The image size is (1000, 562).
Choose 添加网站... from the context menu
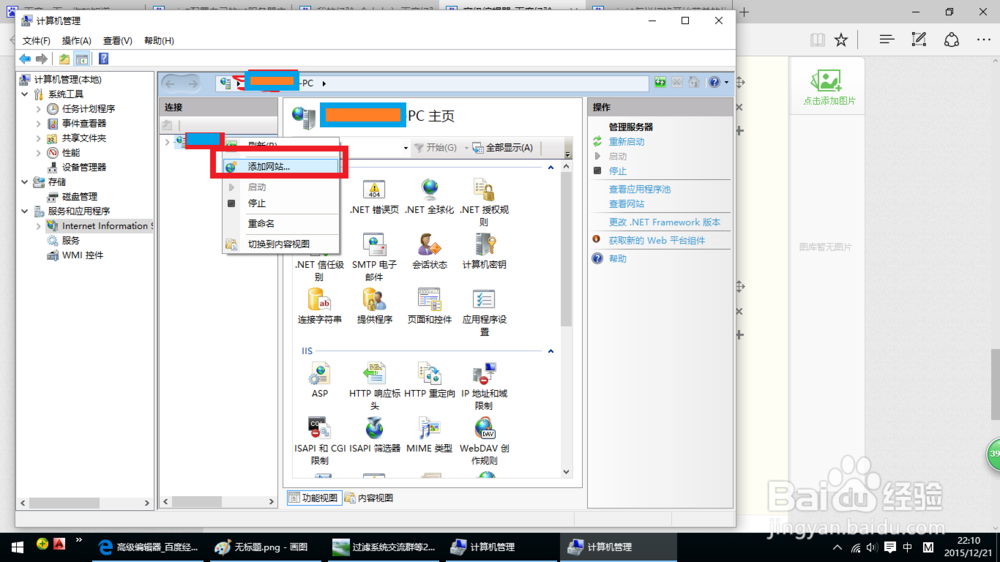click(x=280, y=166)
